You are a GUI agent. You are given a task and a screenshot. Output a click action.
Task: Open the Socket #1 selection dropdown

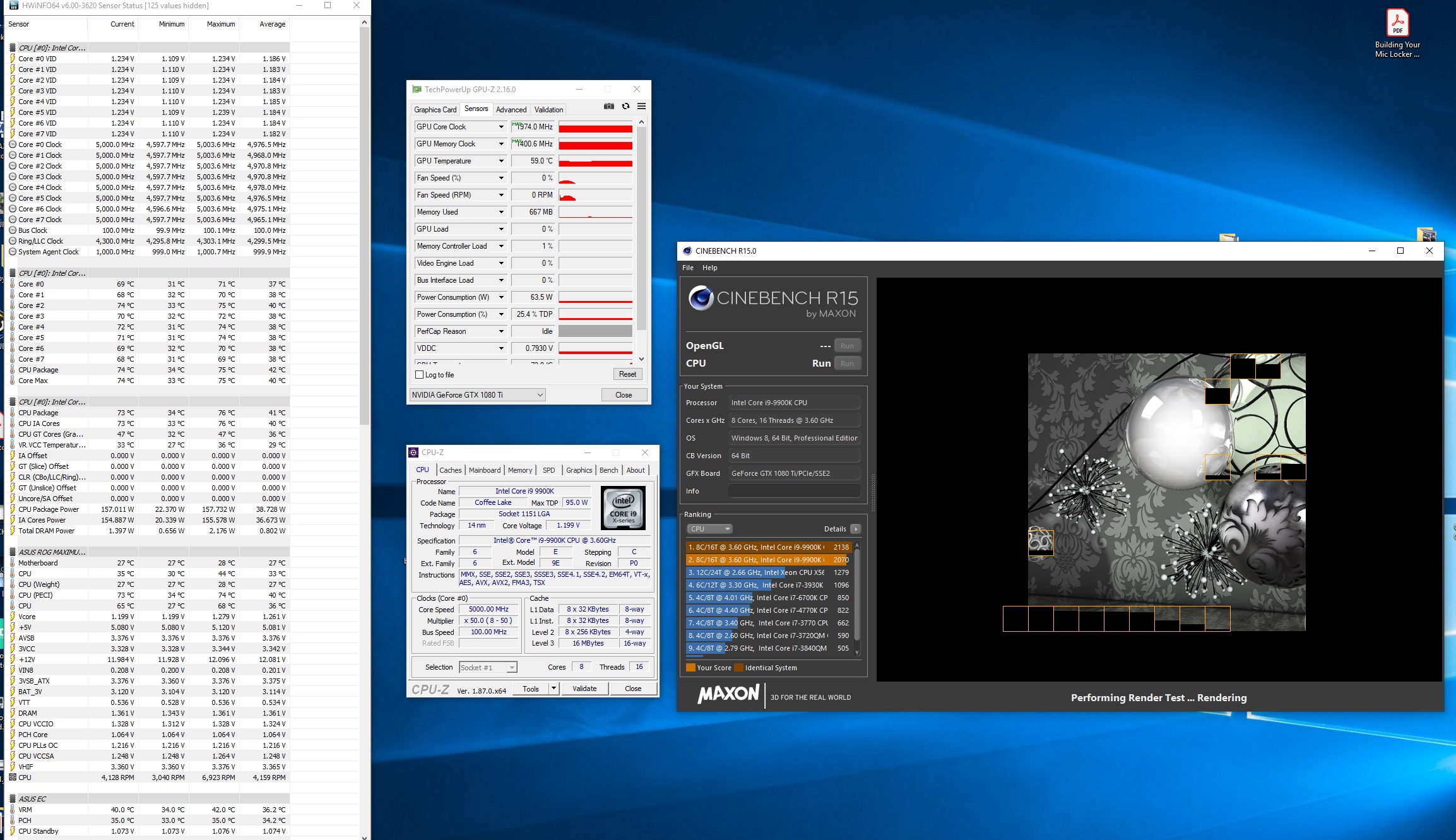pos(488,667)
